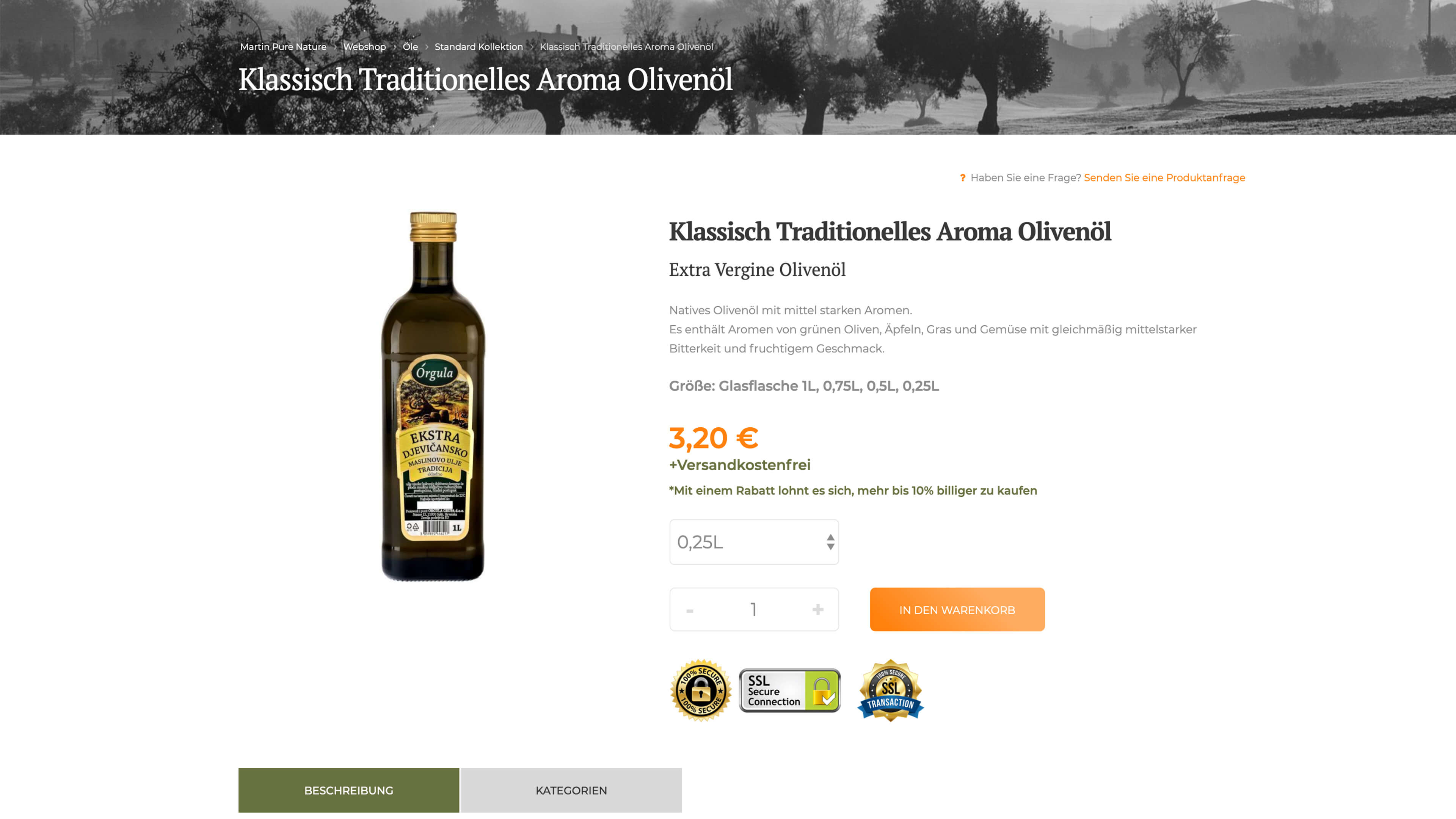This screenshot has width=1456, height=819.
Task: Click the gold 100% Secure padlock badge
Action: point(700,690)
